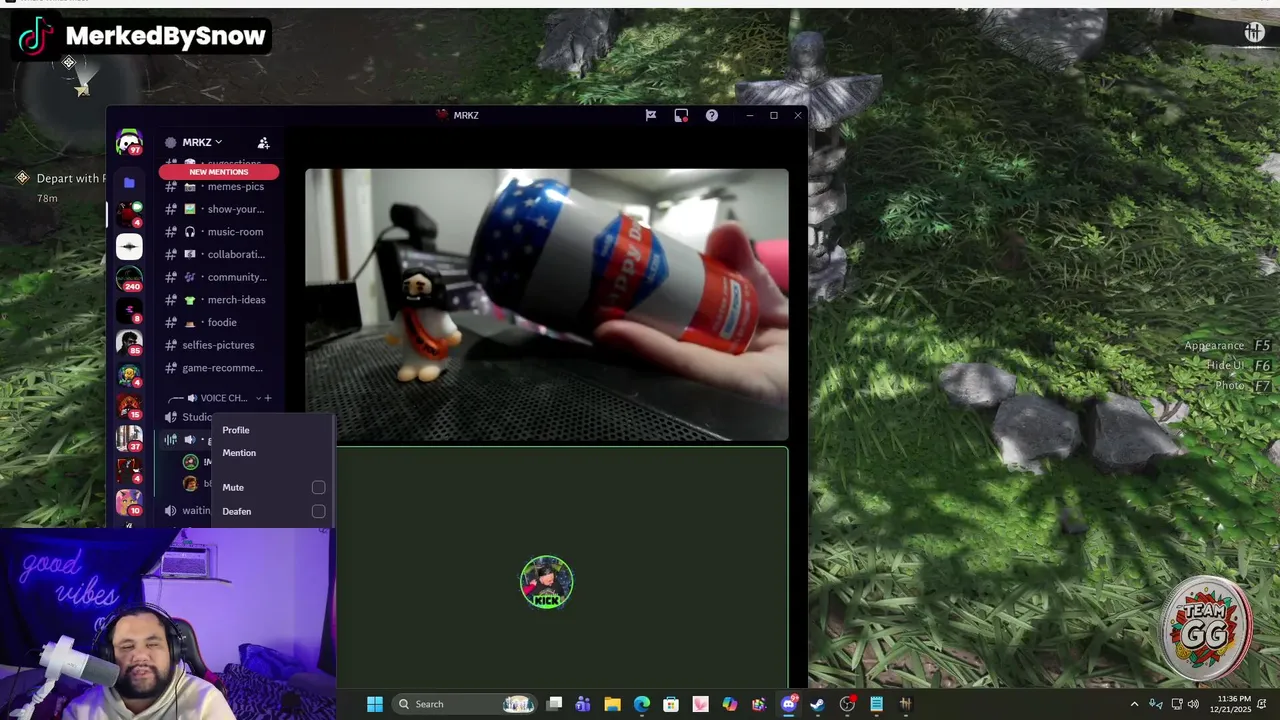
Task: Toggle Deafen checkbox in context menu
Action: click(x=318, y=511)
